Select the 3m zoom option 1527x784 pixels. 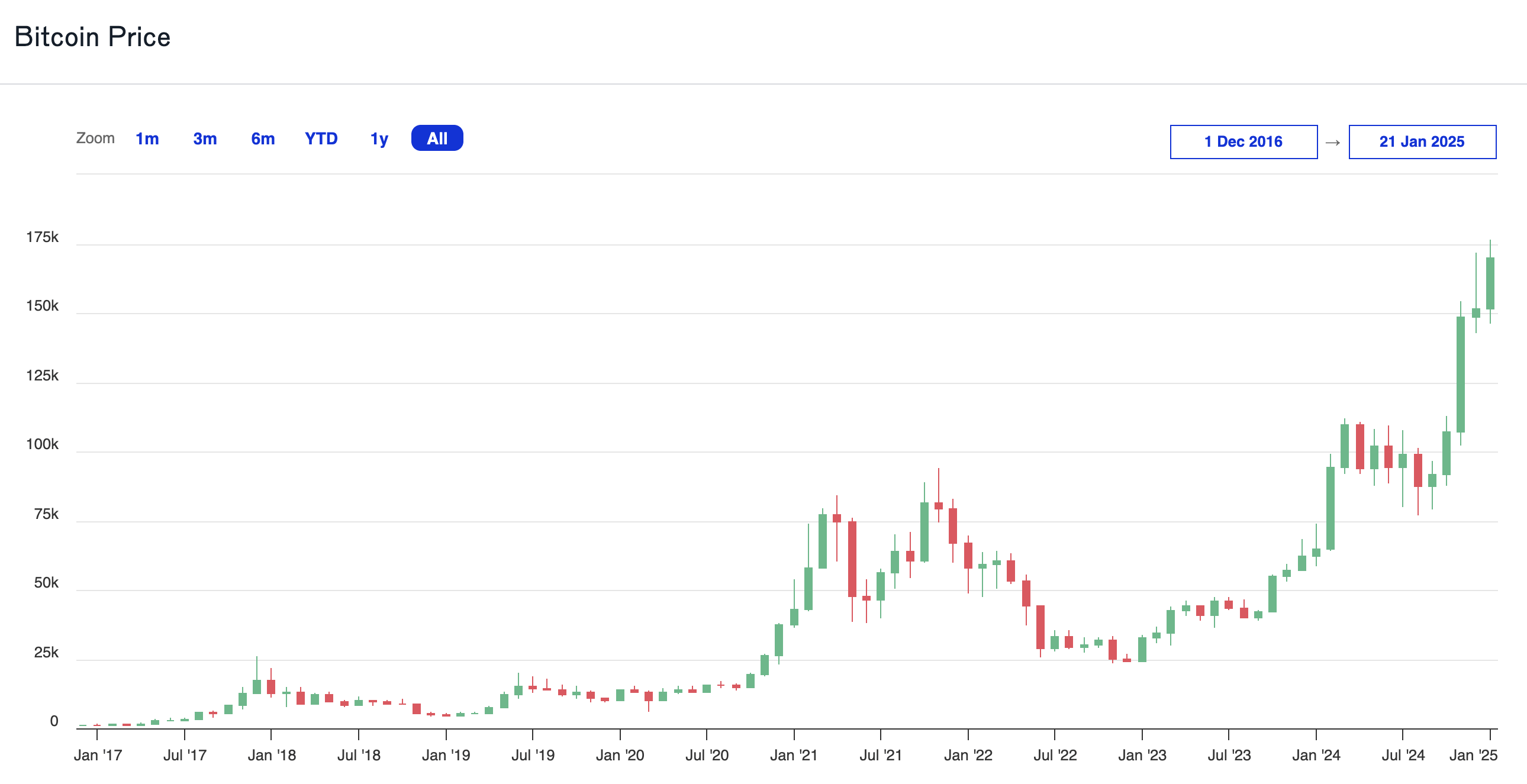click(x=204, y=138)
